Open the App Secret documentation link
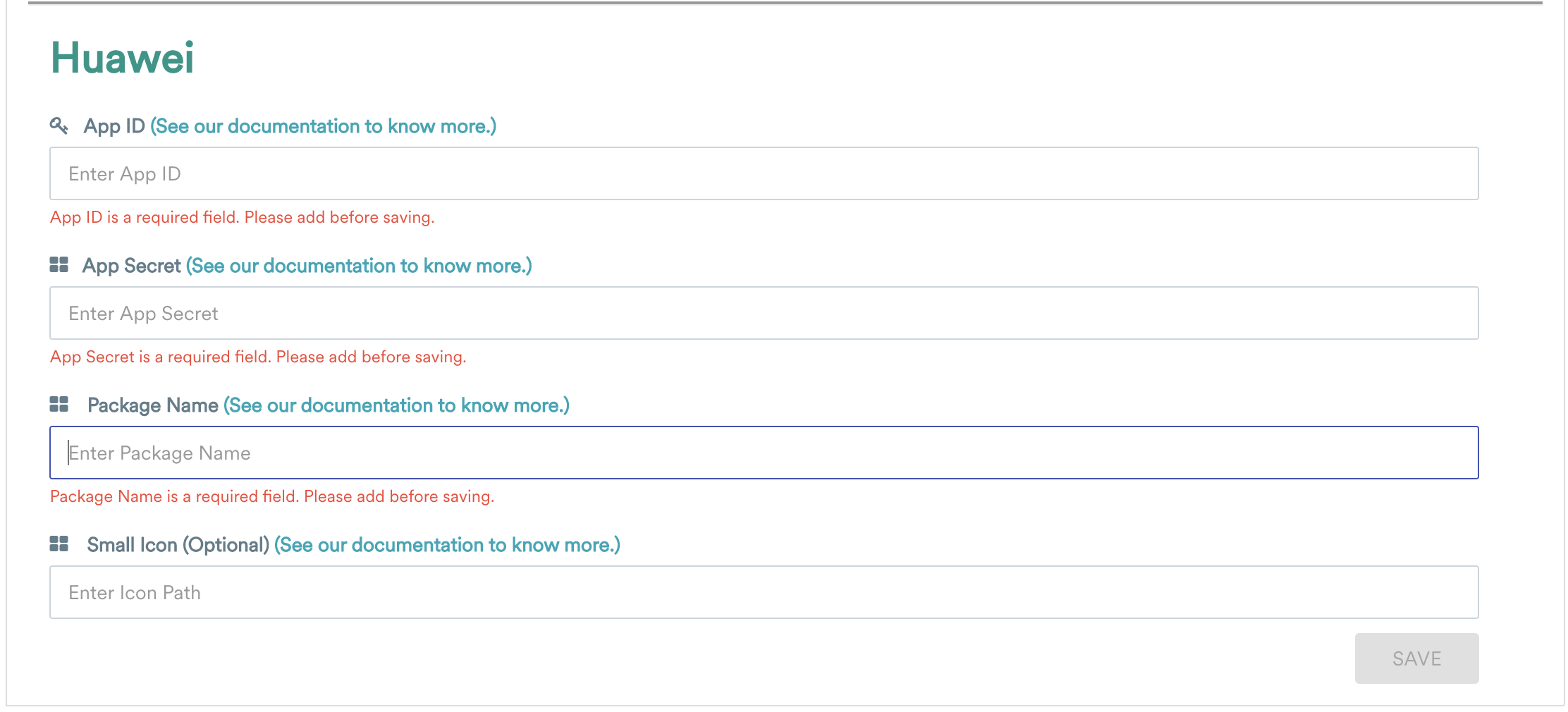The width and height of the screenshot is (1568, 712). pyautogui.click(x=359, y=266)
